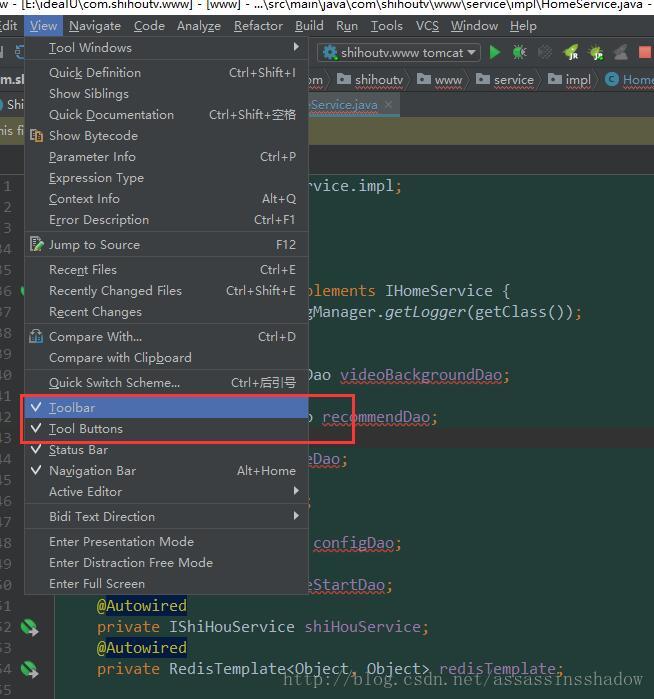Open the Refactor menu
Image resolution: width=654 pixels, height=699 pixels.
[x=258, y=26]
